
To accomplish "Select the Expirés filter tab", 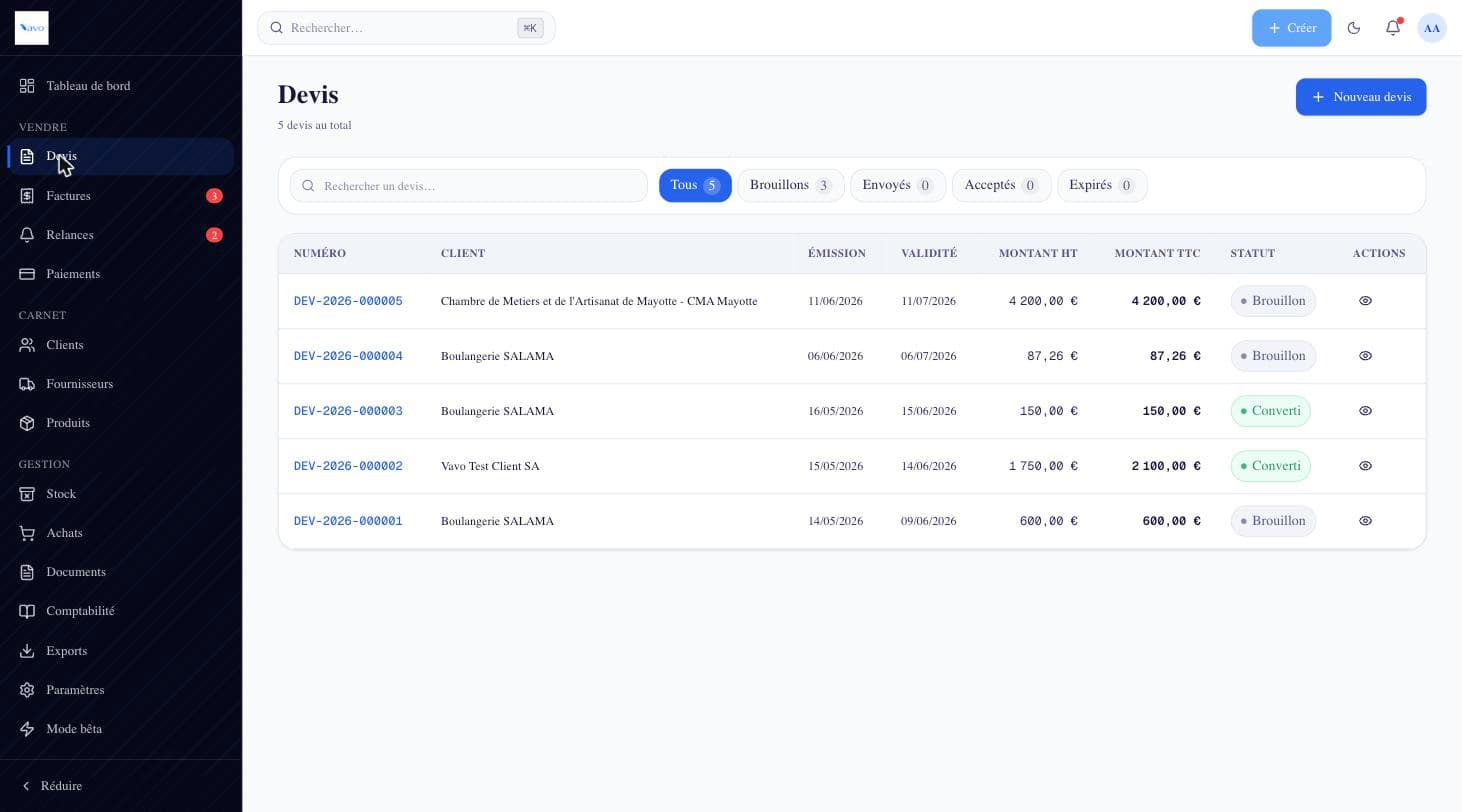I will tap(1101, 185).
